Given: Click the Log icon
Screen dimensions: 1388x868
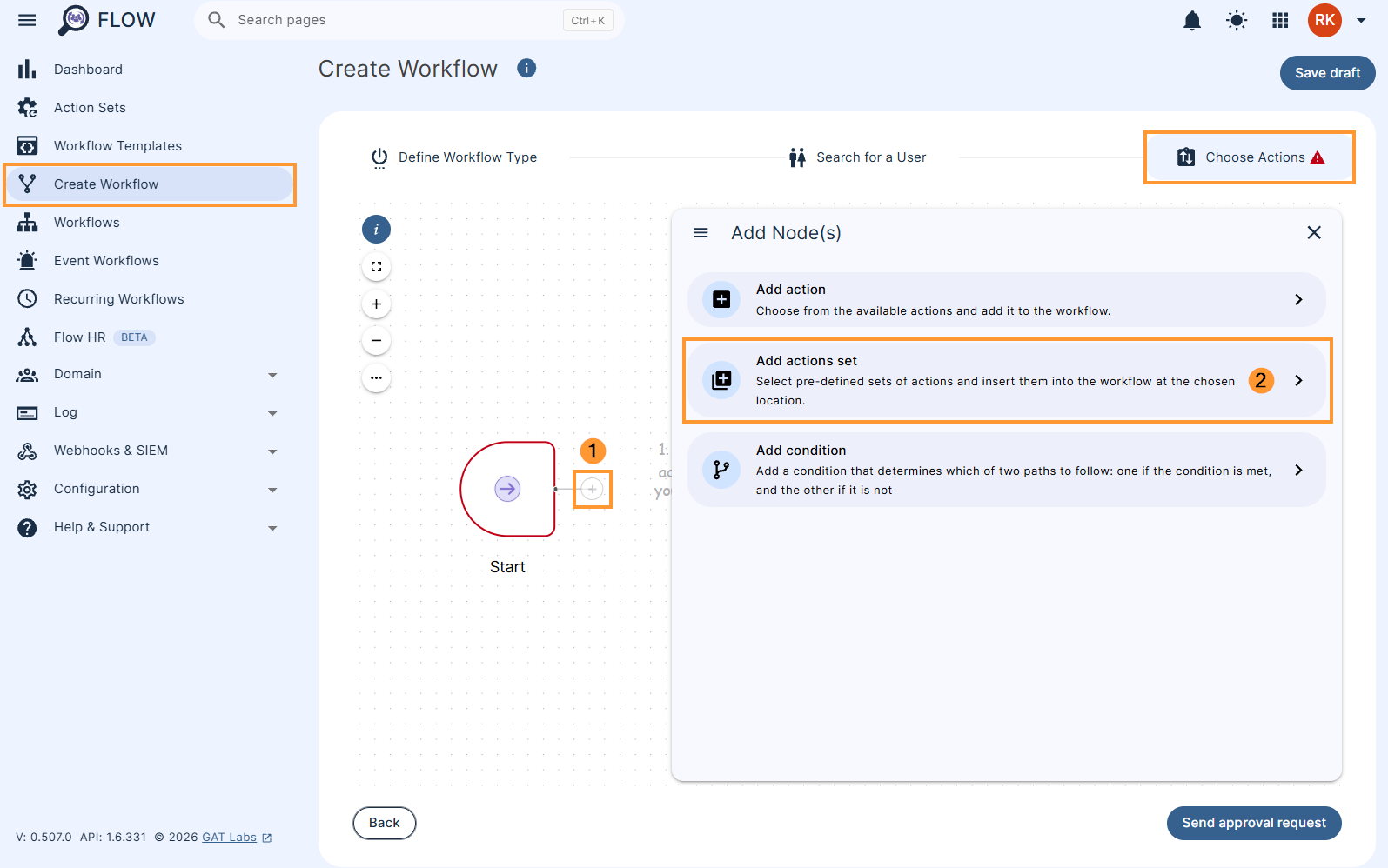Looking at the screenshot, I should pos(27,413).
